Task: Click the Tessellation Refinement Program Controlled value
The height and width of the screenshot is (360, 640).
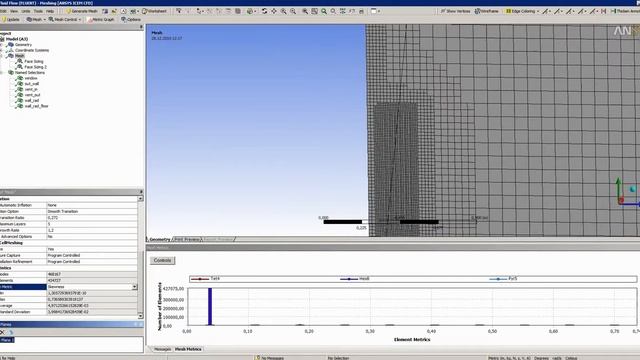Action: tap(92, 262)
